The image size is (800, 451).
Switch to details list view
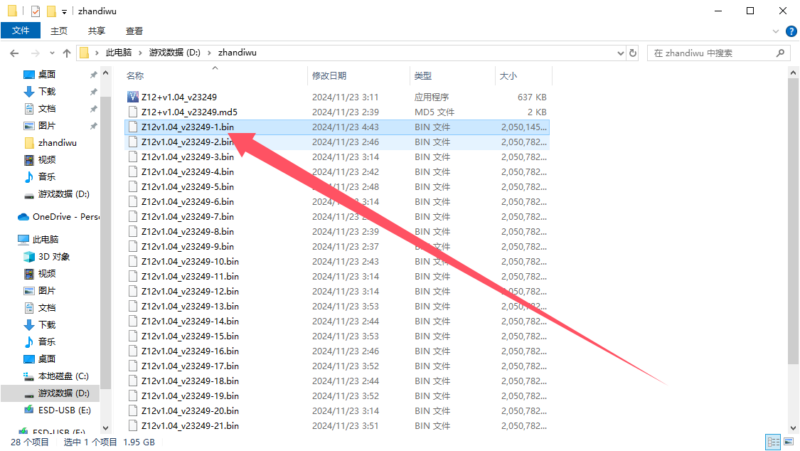tap(773, 441)
